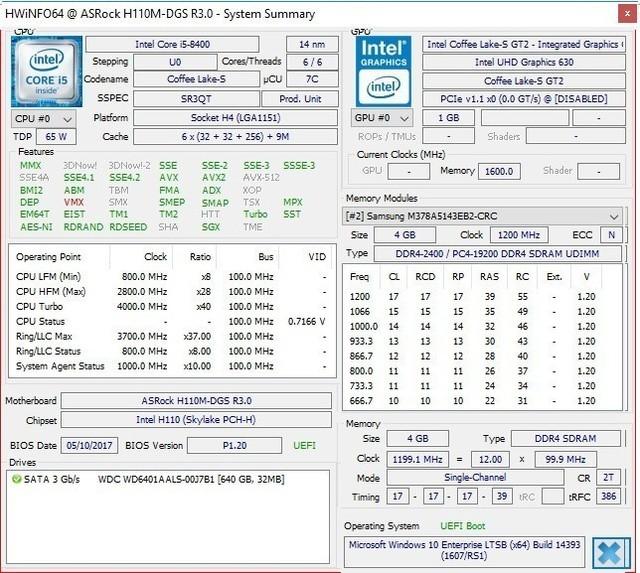The width and height of the screenshot is (640, 573).
Task: Click the Stepping U0 value field
Action: (x=175, y=62)
